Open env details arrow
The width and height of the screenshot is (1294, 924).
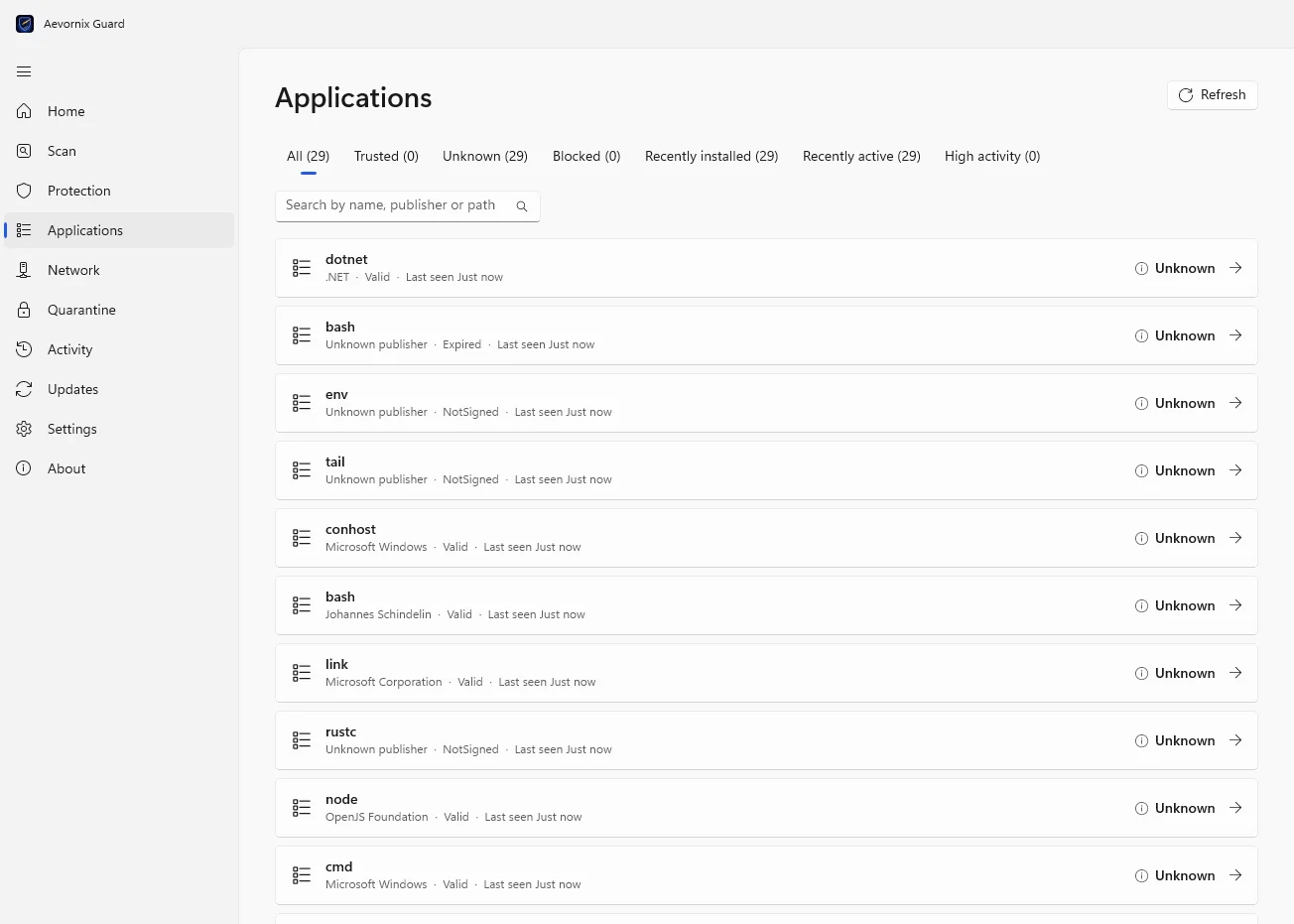pos(1235,403)
